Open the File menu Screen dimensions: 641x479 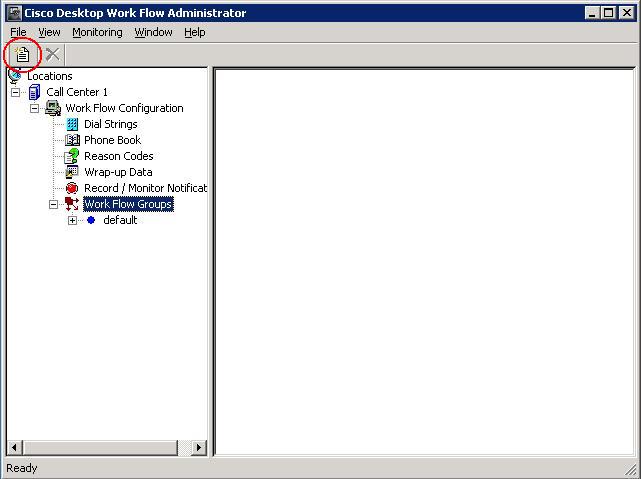tap(18, 32)
